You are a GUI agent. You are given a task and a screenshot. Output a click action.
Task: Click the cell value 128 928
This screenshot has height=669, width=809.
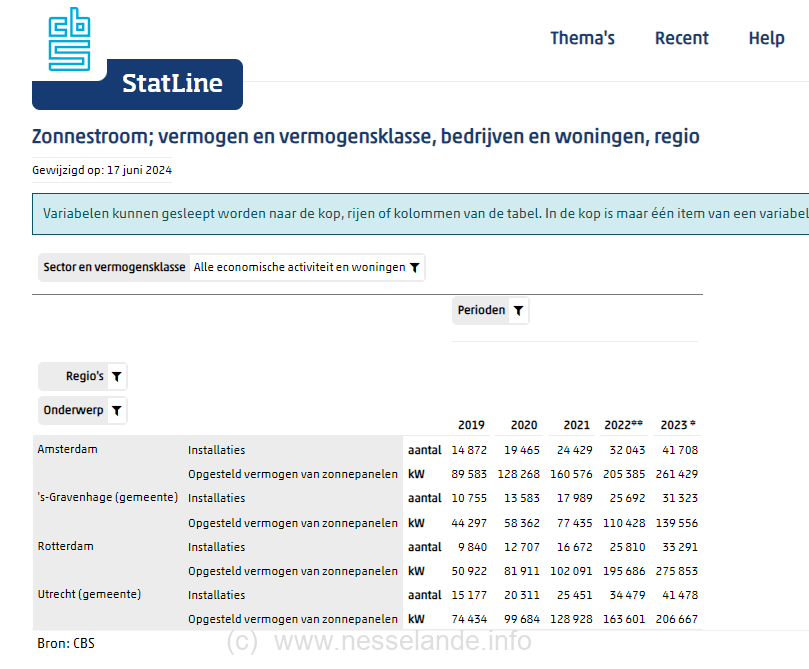(571, 619)
